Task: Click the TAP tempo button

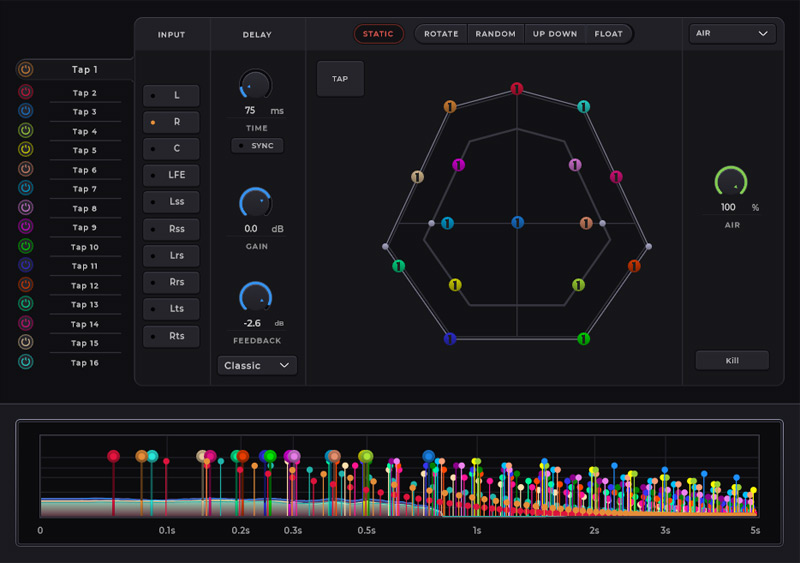Action: point(340,79)
